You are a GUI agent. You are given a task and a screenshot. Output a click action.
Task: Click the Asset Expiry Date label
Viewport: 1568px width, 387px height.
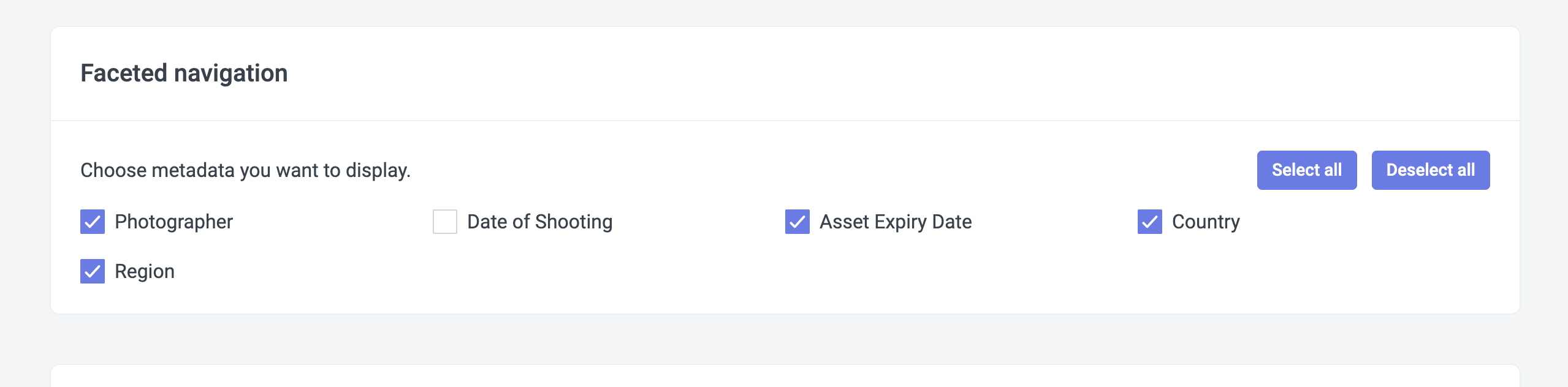tap(896, 222)
